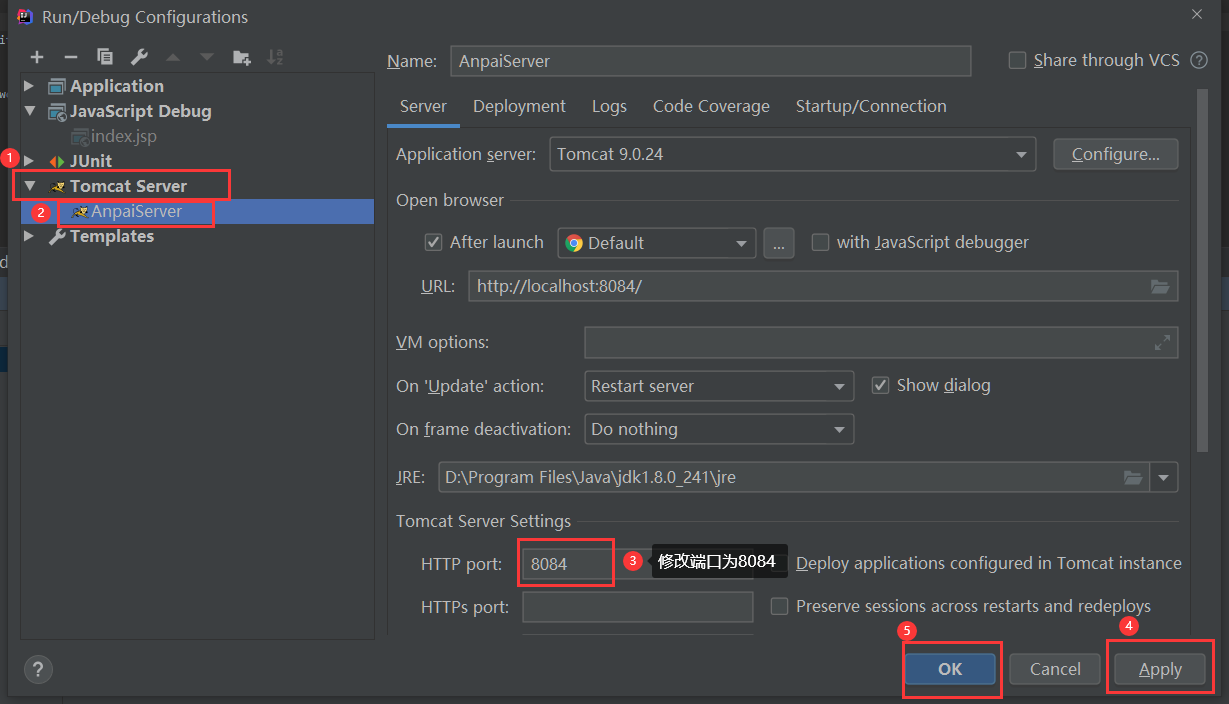Expand the Application tree node
Image resolution: width=1229 pixels, height=704 pixels.
(29, 86)
